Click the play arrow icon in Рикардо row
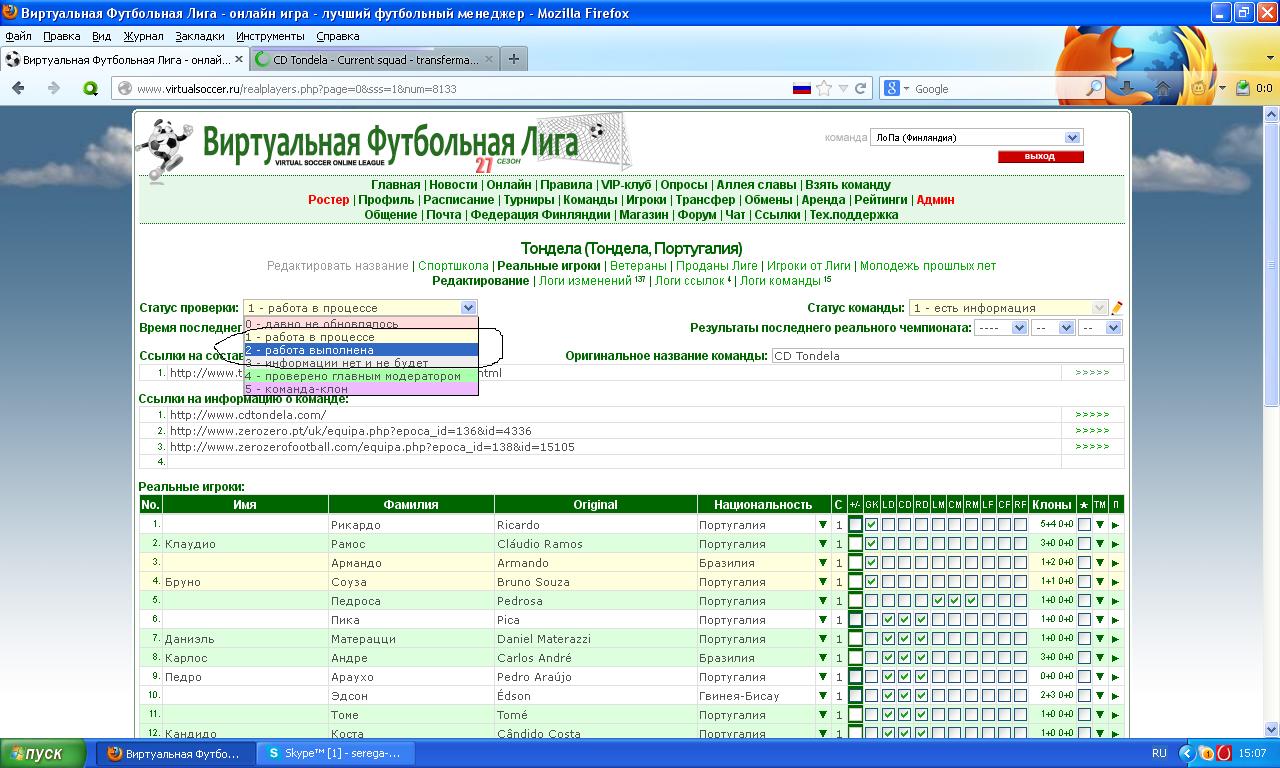The image size is (1280, 768). (x=1115, y=525)
